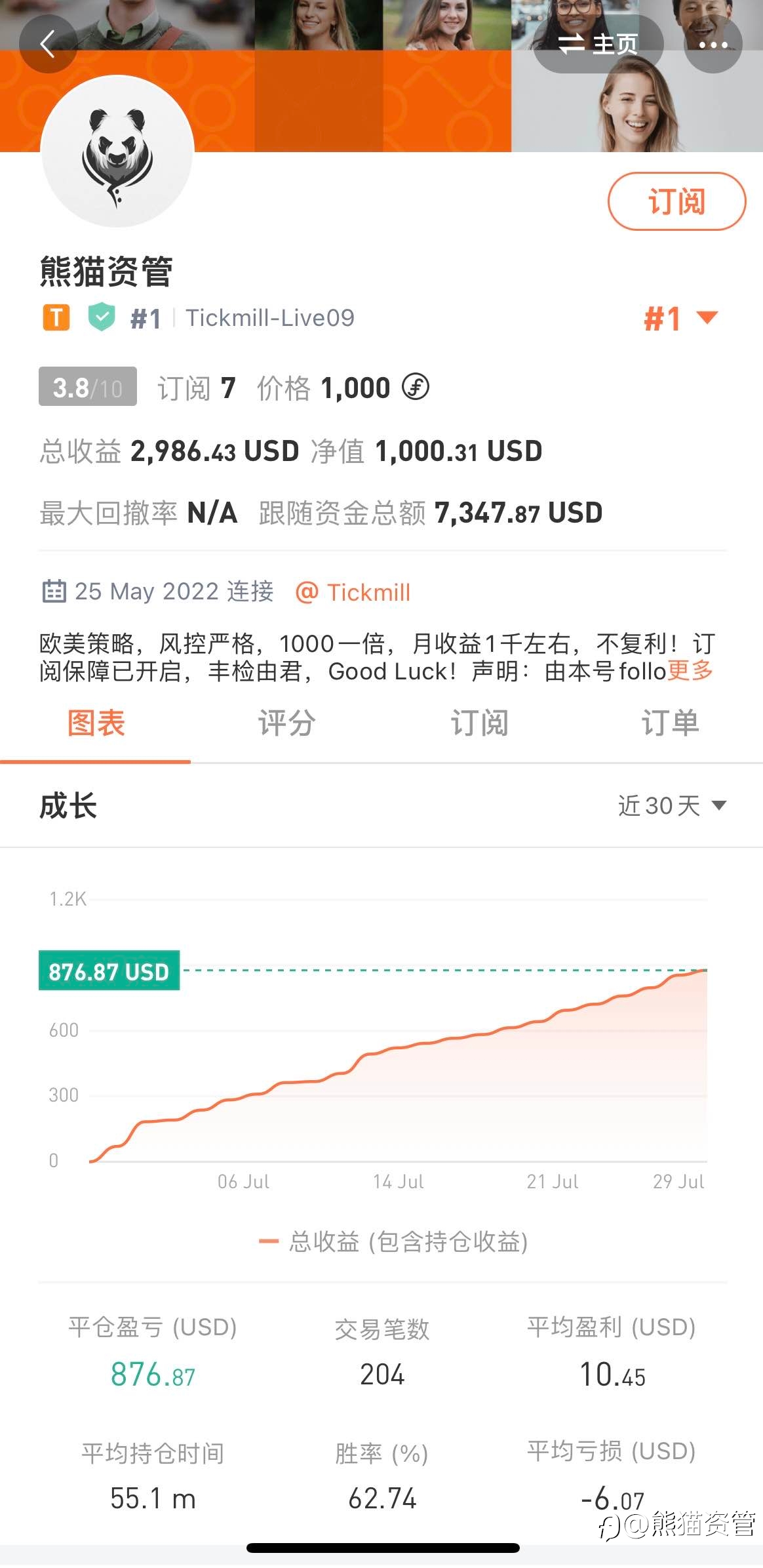This screenshot has width=763, height=1568.
Task: Expand description with 更多 link
Action: coord(690,671)
